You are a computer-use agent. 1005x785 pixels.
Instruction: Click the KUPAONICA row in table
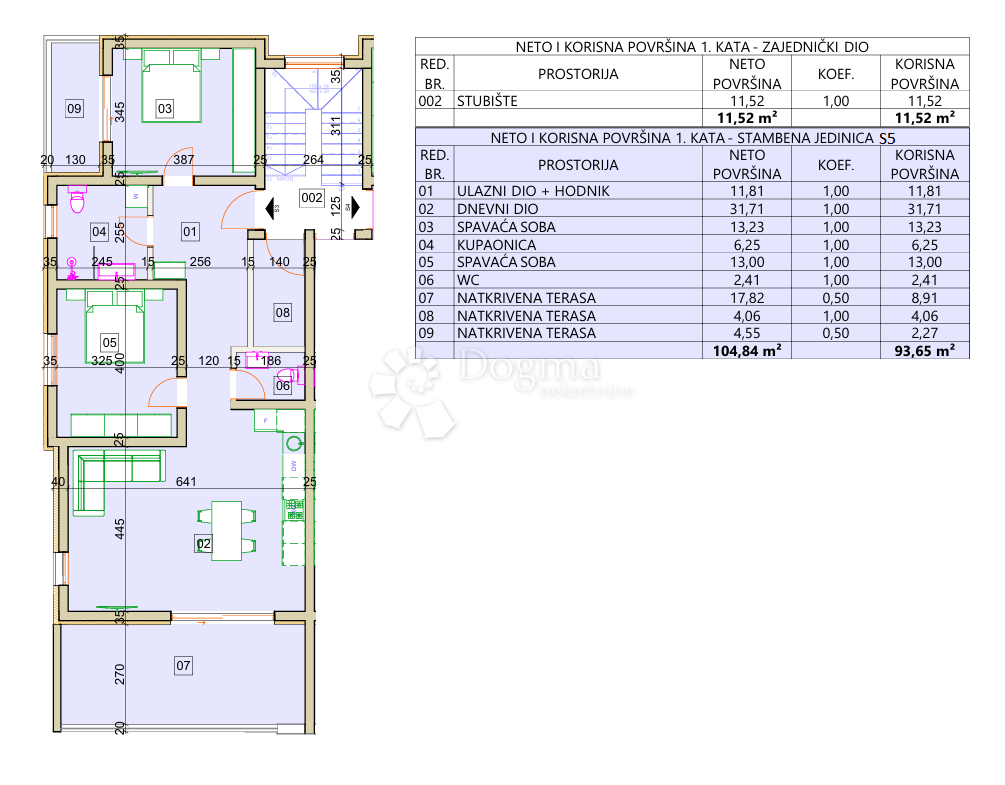click(x=691, y=244)
